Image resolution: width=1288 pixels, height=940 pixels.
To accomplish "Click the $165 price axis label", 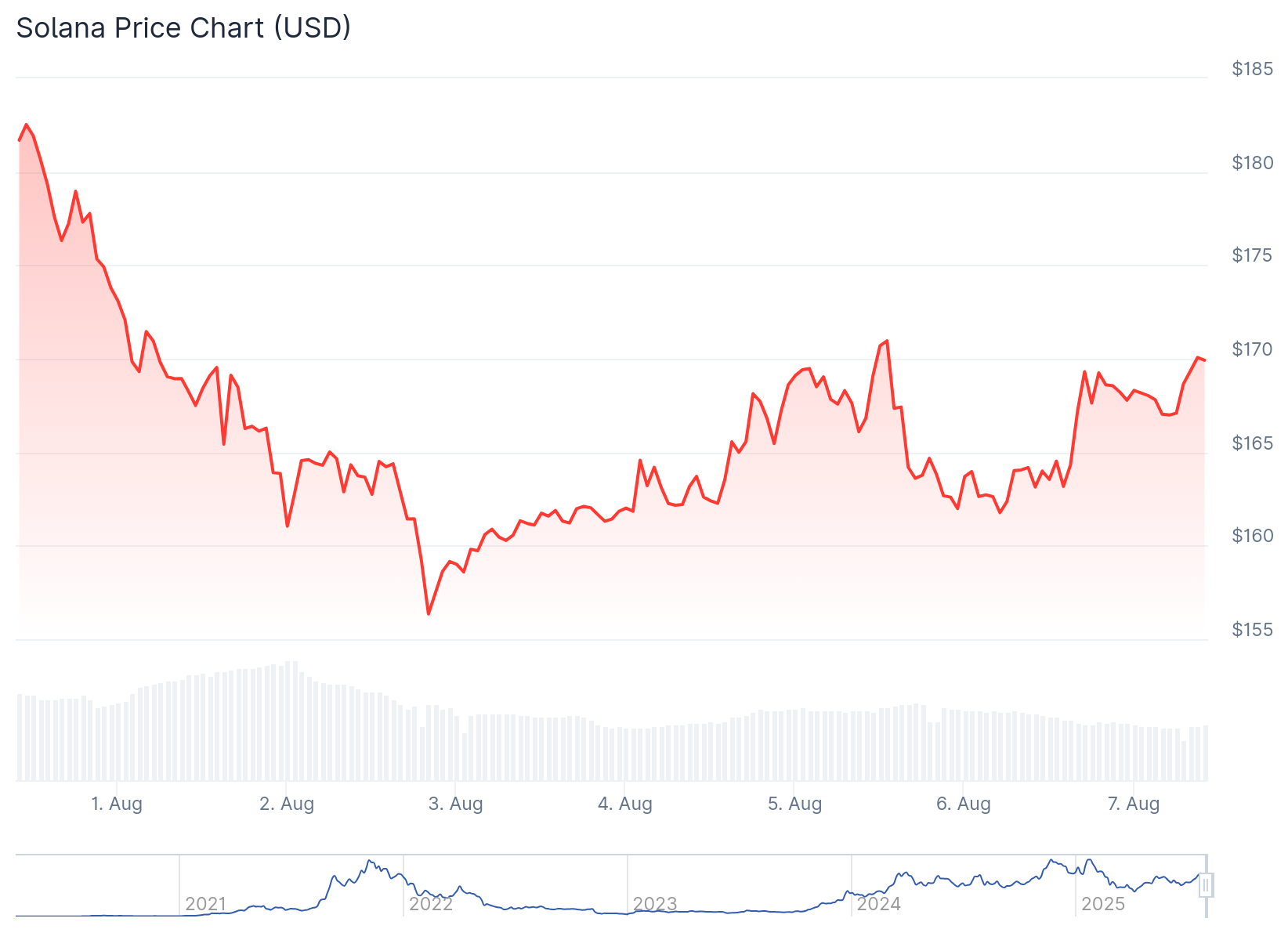I will click(1253, 443).
